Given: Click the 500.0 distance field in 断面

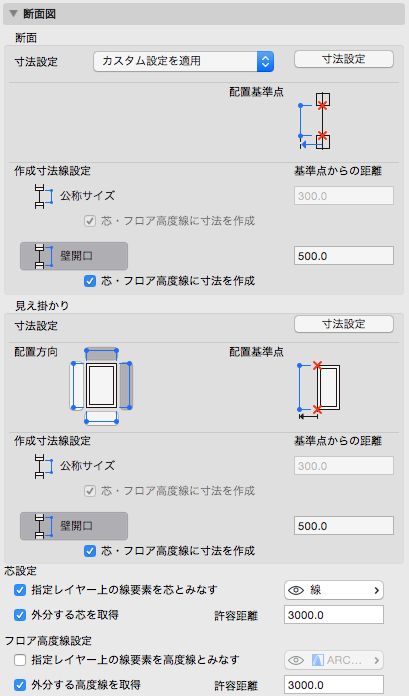Looking at the screenshot, I should [344, 256].
